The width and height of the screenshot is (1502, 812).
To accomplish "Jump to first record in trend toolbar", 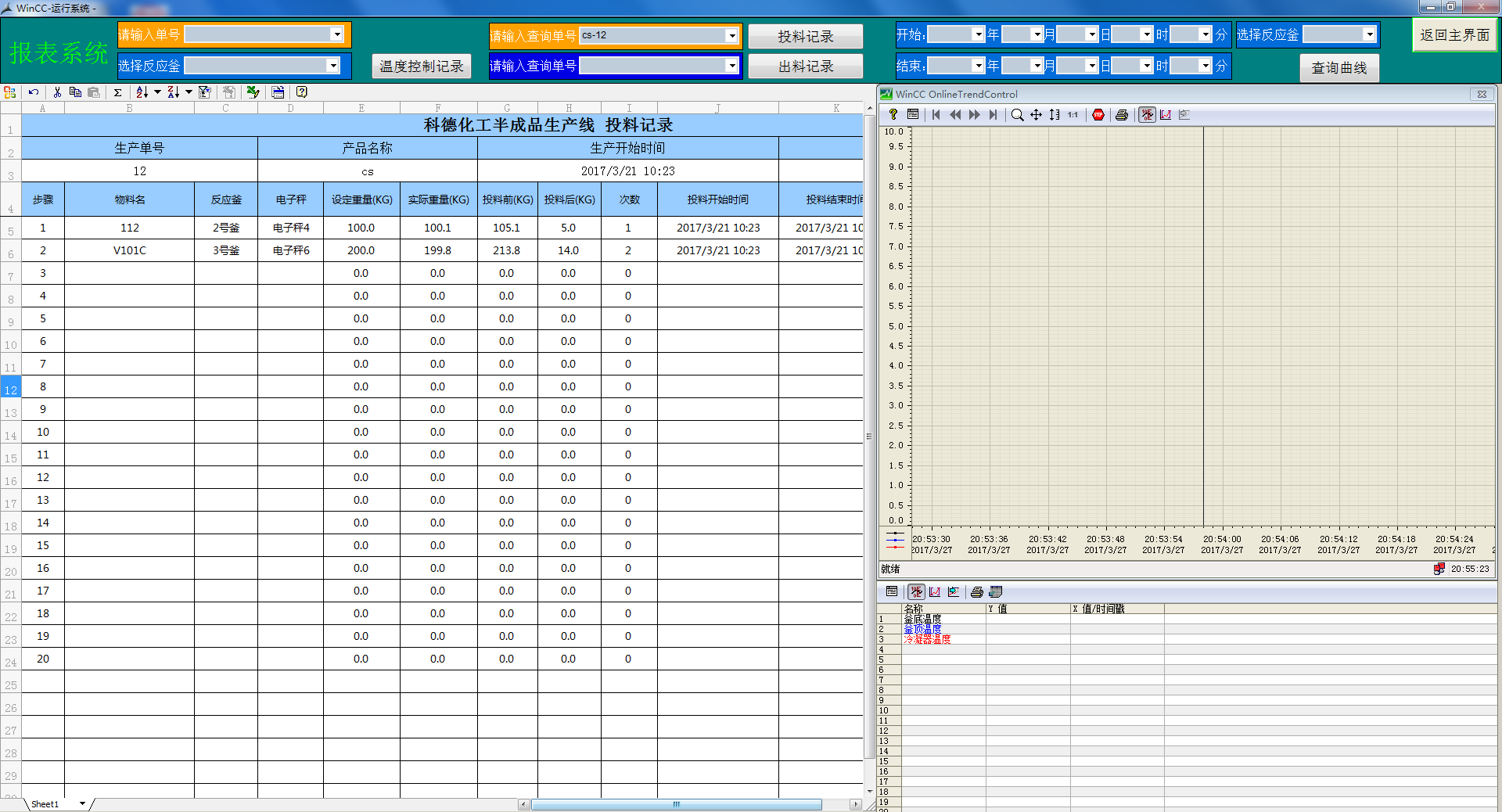I will [x=936, y=115].
